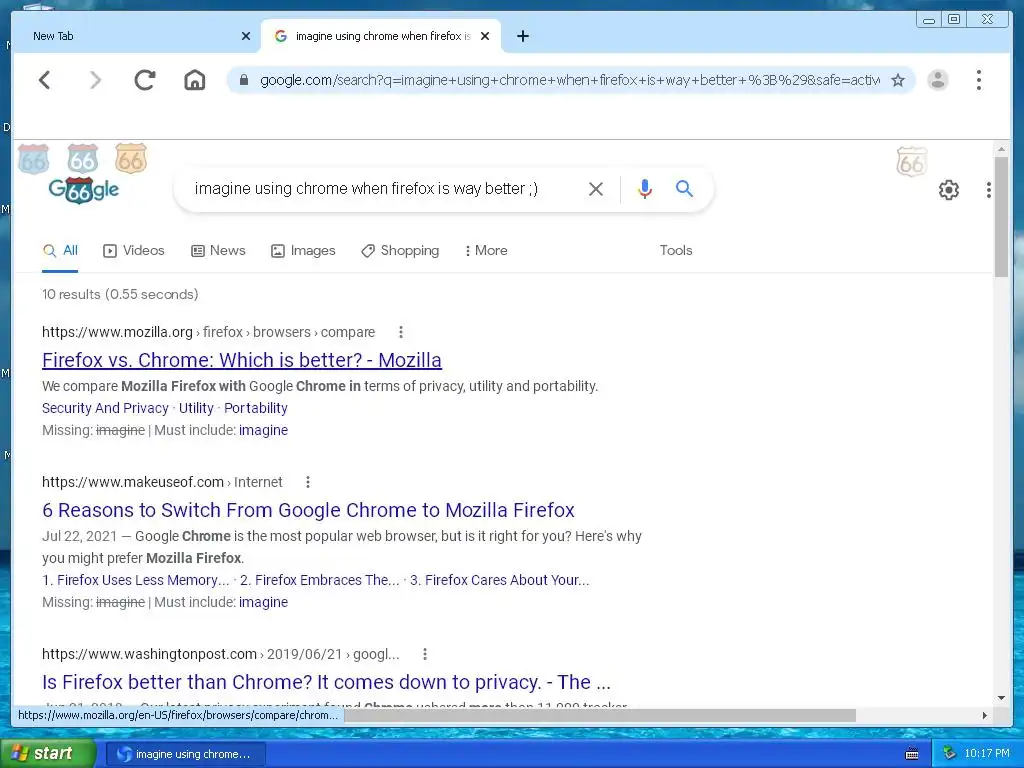
Task: Click the system tray network icon
Action: click(949, 754)
